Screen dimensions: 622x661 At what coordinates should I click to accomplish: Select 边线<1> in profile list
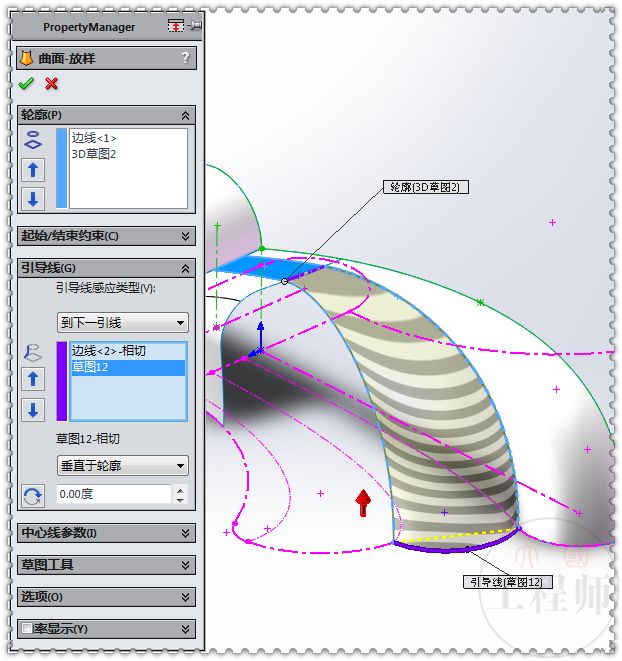[x=94, y=138]
